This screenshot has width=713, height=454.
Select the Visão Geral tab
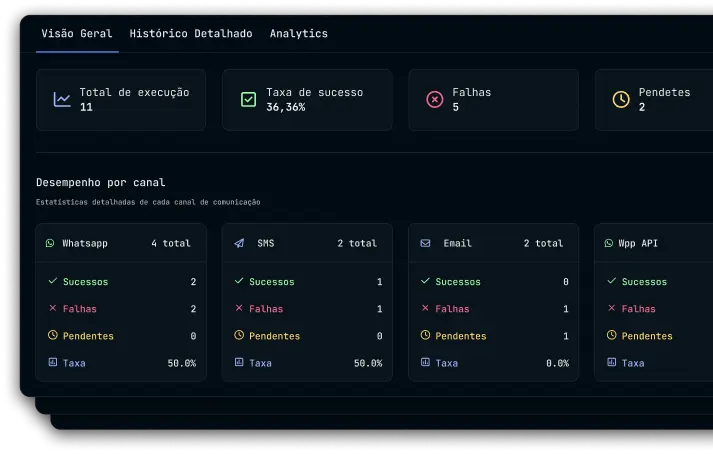pyautogui.click(x=76, y=33)
